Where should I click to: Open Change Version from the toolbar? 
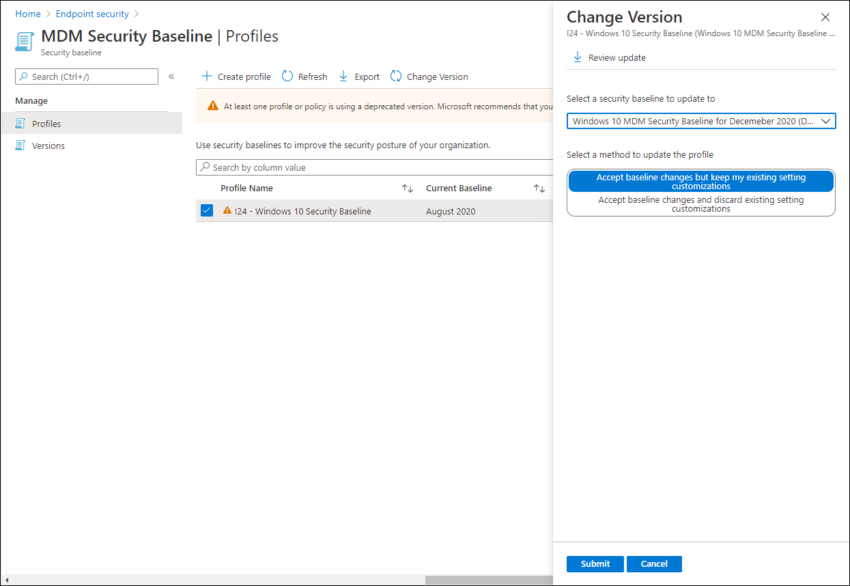(x=430, y=76)
